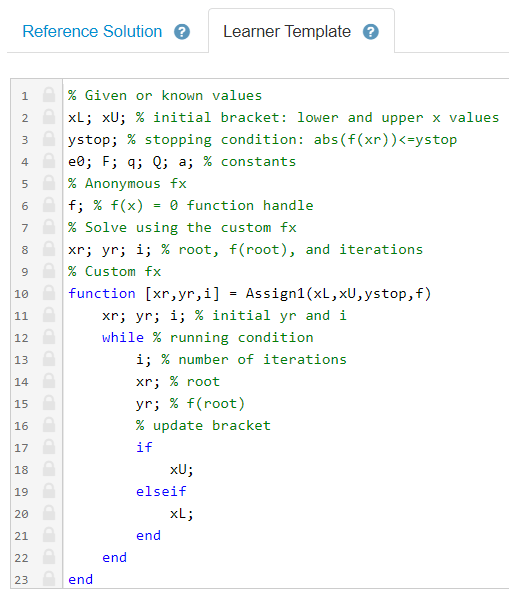Click the 'if' keyword on line 17
Image resolution: width=509 pixels, height=595 pixels.
(144, 447)
